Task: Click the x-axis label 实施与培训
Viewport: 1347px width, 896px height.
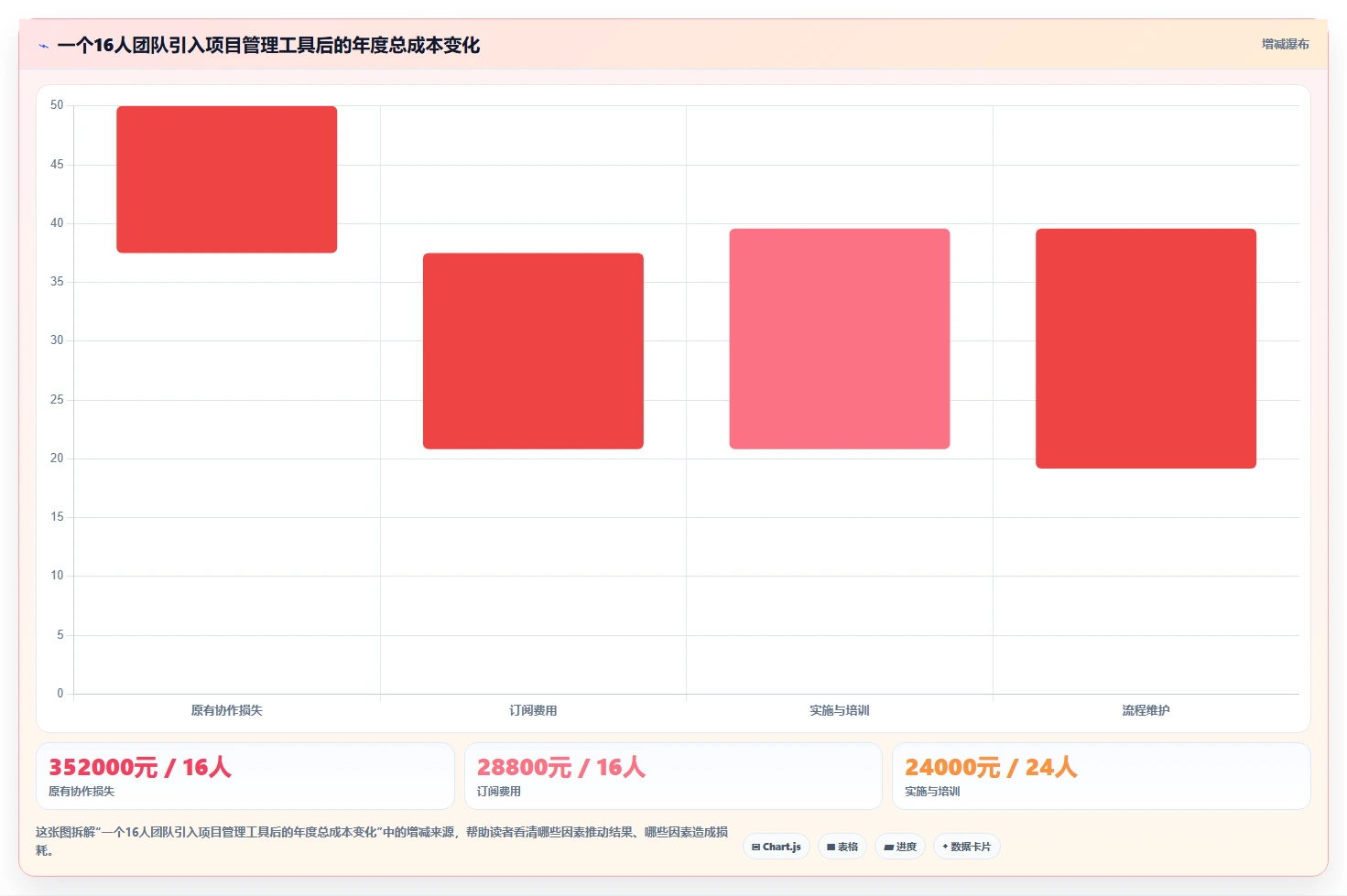Action: point(840,710)
